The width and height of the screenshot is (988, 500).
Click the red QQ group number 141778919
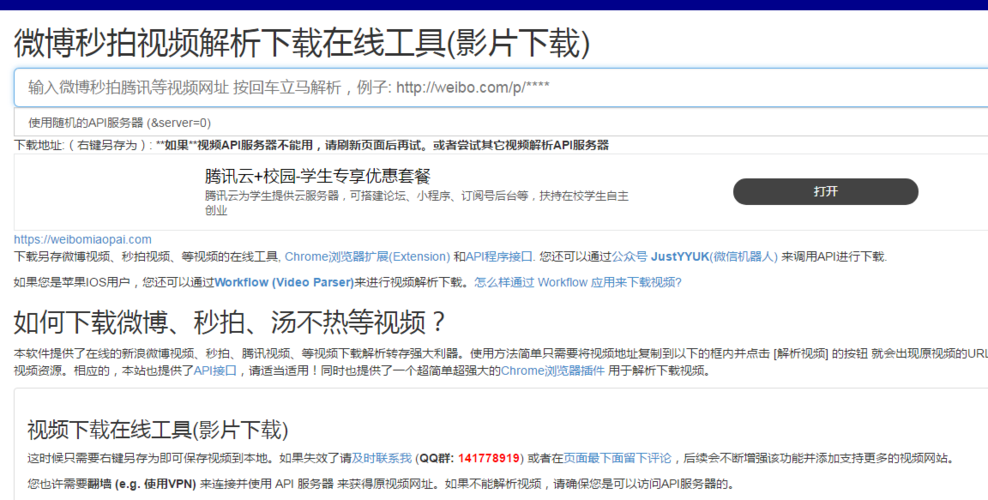[x=488, y=458]
